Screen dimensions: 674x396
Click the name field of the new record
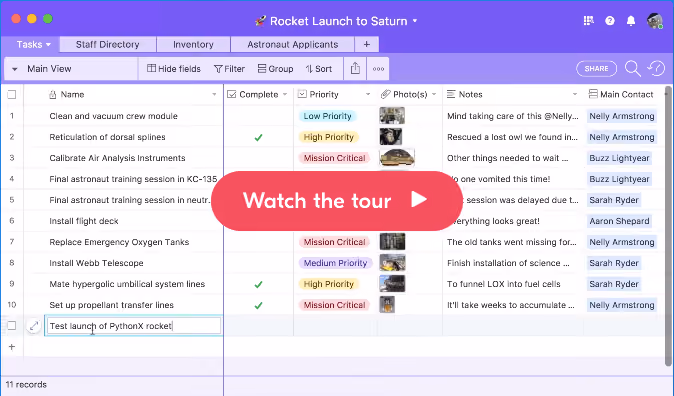point(133,326)
